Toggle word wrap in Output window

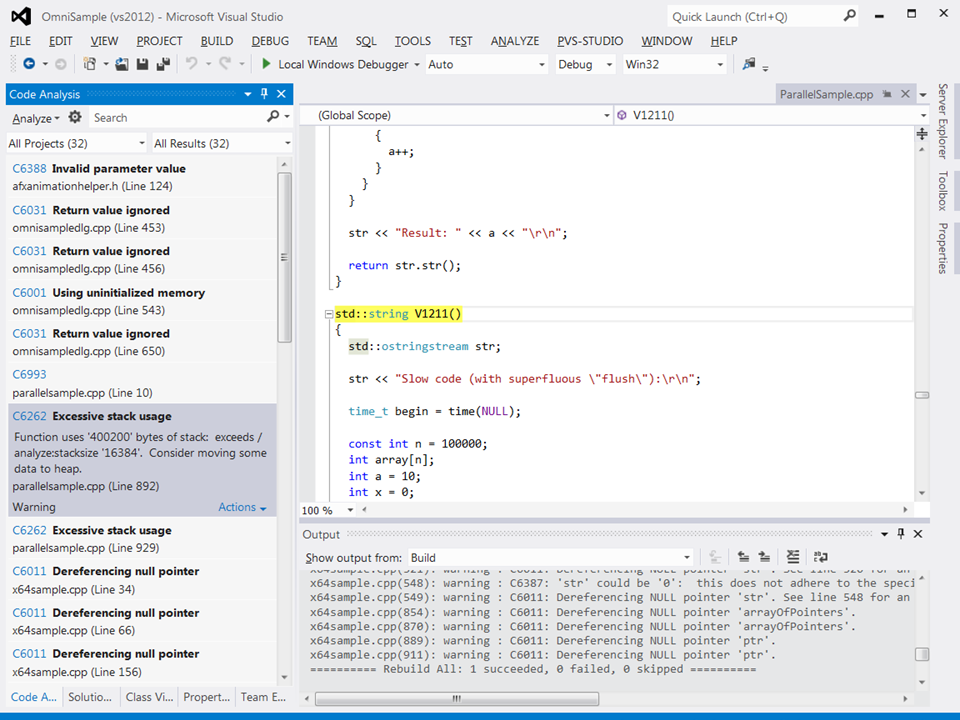[820, 557]
